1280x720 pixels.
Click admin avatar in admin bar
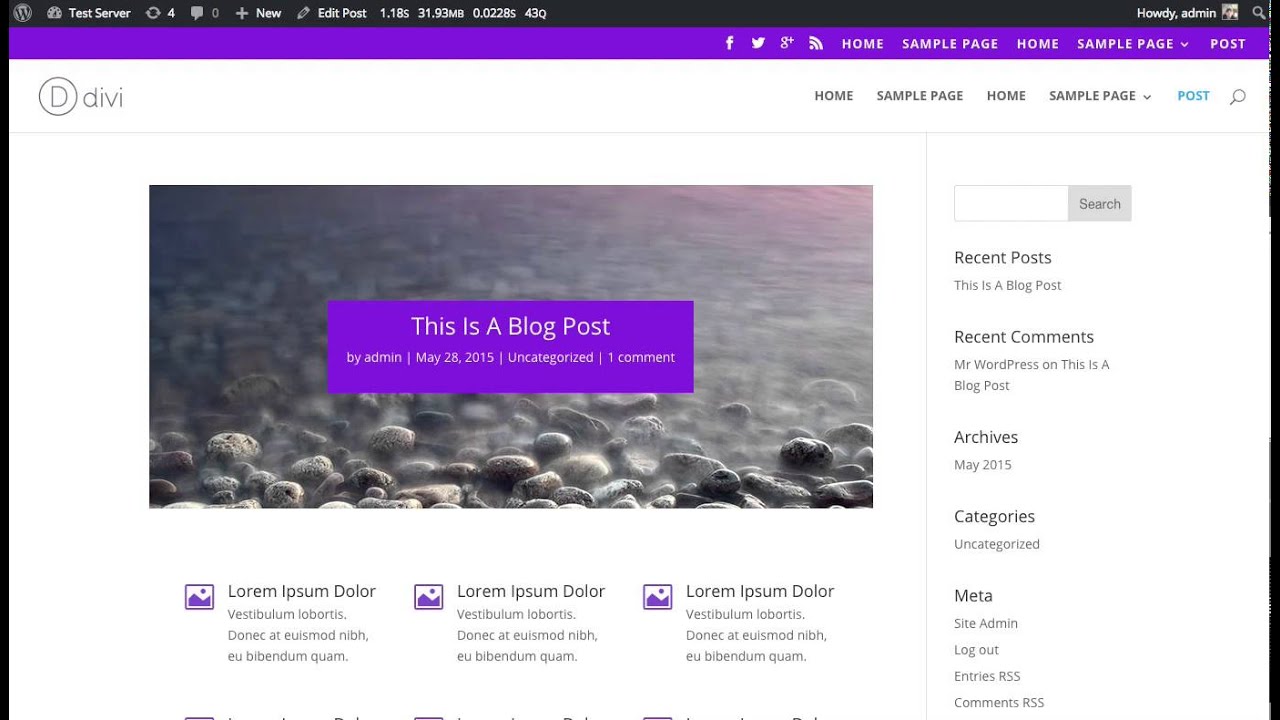[1230, 13]
